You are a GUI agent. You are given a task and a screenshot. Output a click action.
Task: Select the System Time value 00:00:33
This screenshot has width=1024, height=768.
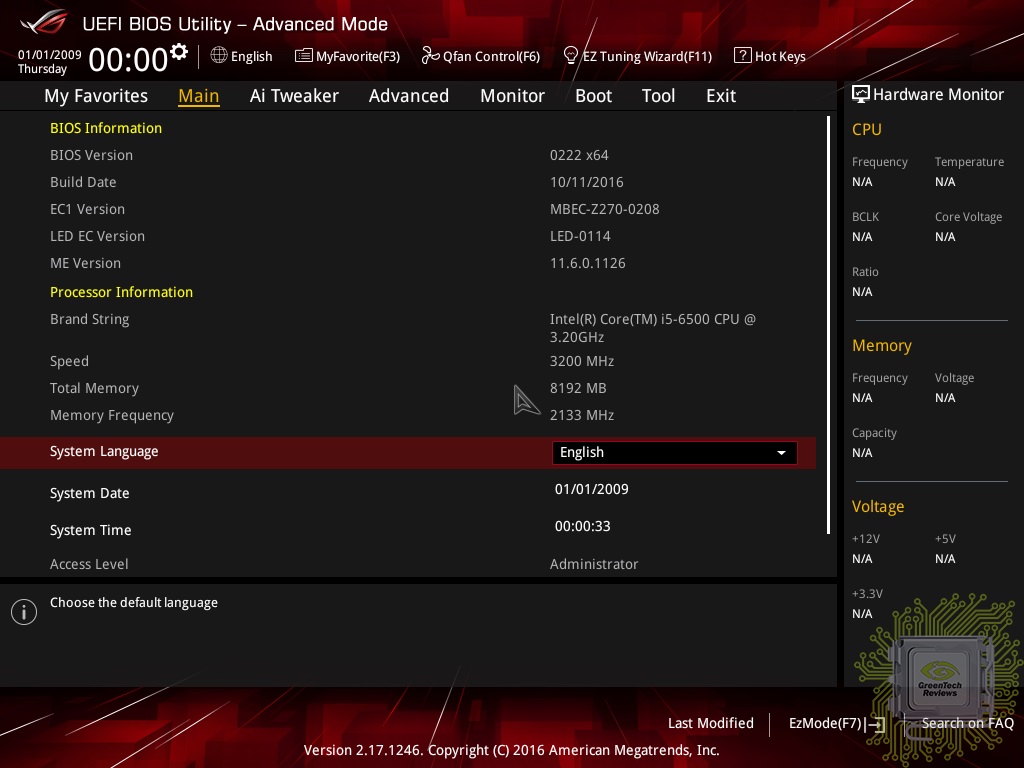point(583,526)
